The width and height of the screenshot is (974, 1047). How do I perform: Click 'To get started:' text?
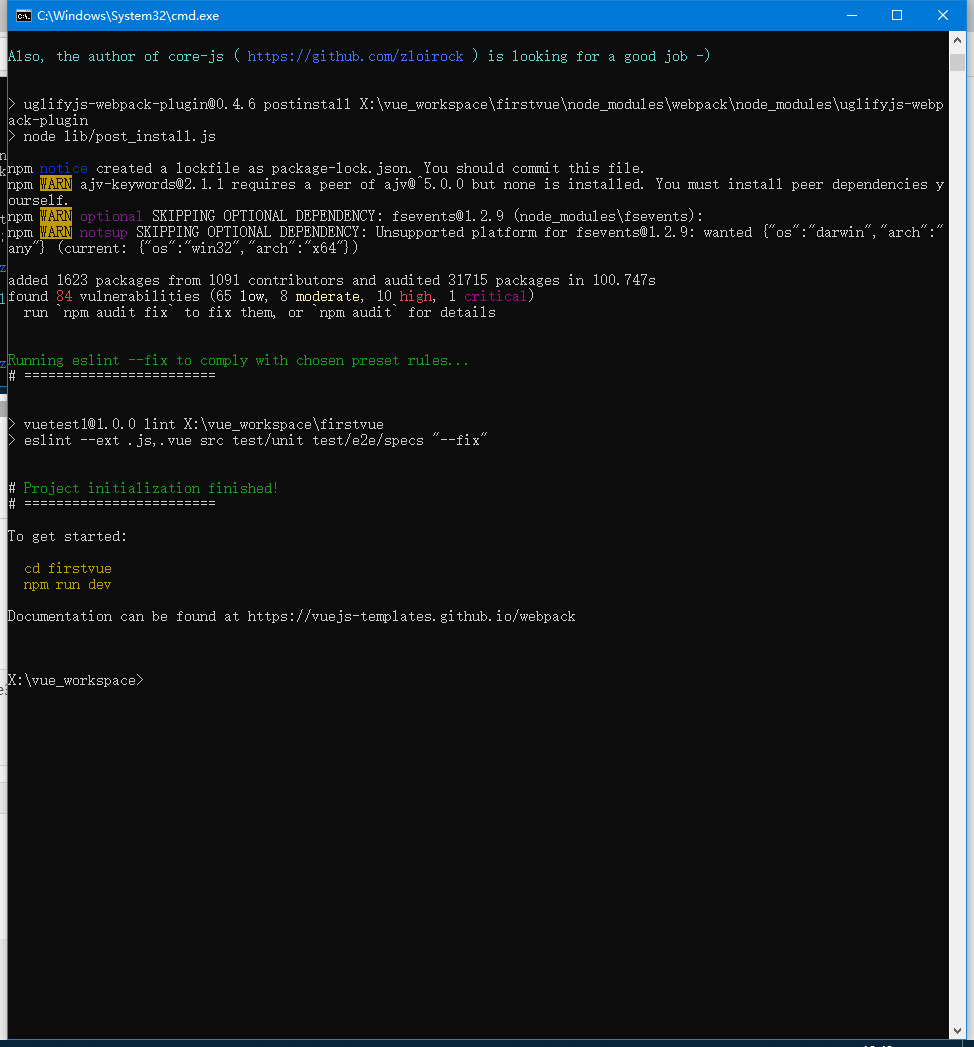67,536
